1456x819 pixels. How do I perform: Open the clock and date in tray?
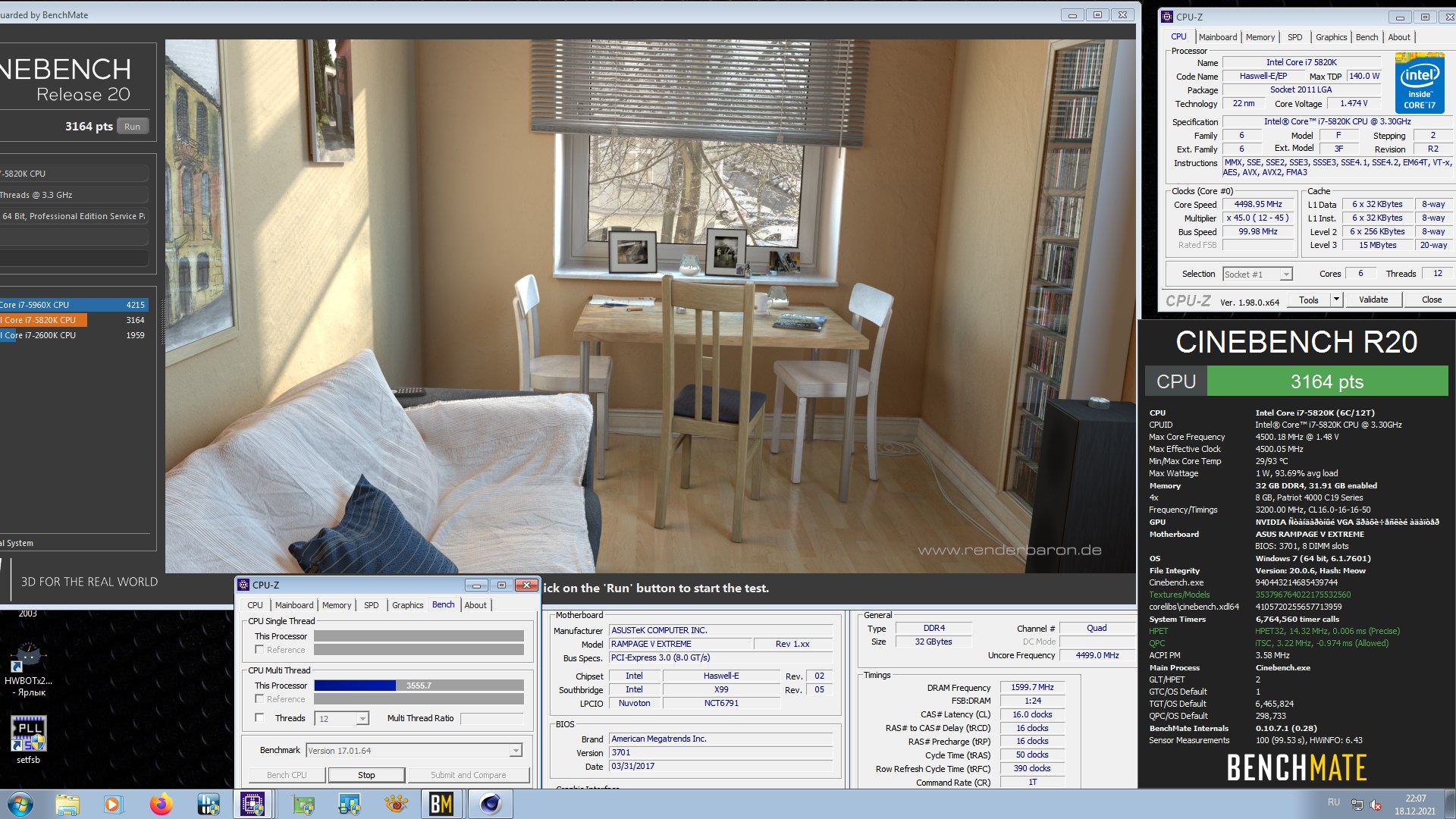(x=1415, y=804)
